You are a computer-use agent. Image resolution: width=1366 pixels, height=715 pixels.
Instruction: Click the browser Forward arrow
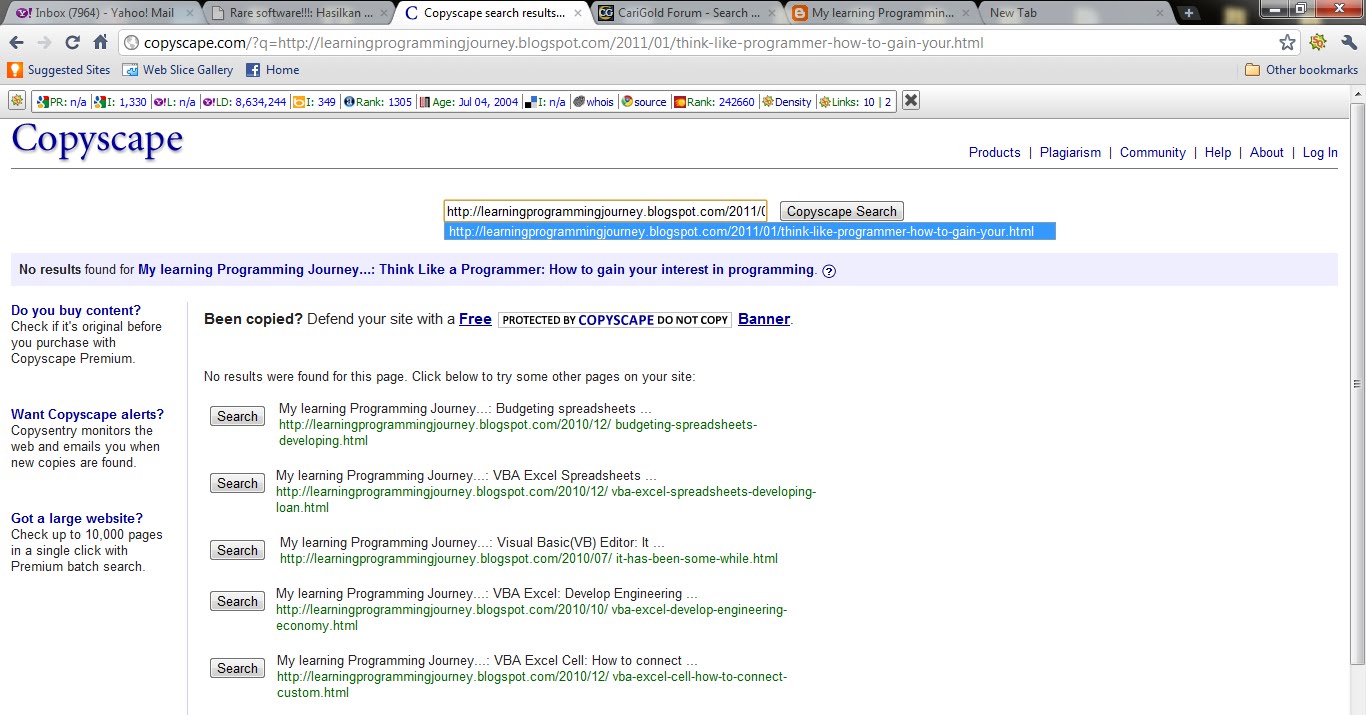45,43
